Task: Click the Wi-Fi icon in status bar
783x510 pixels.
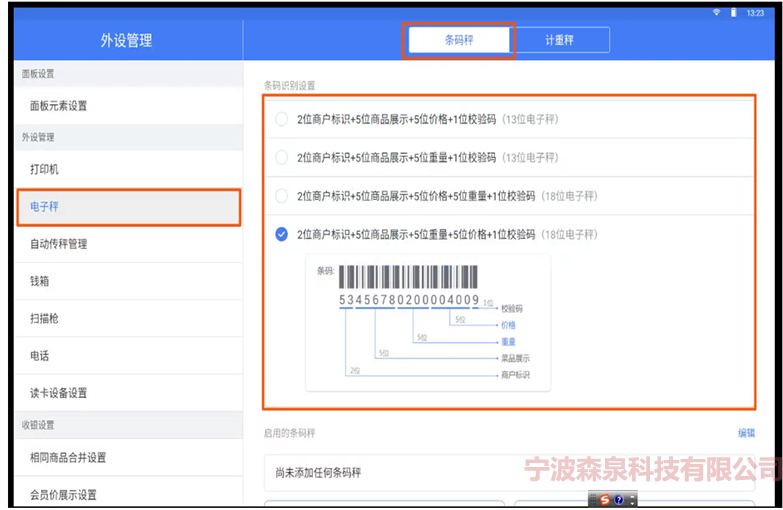Action: 716,12
